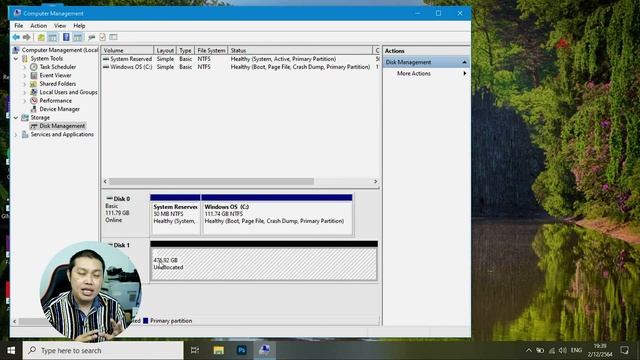640x360 pixels.
Task: Click the ENG language indicator
Action: [576, 350]
